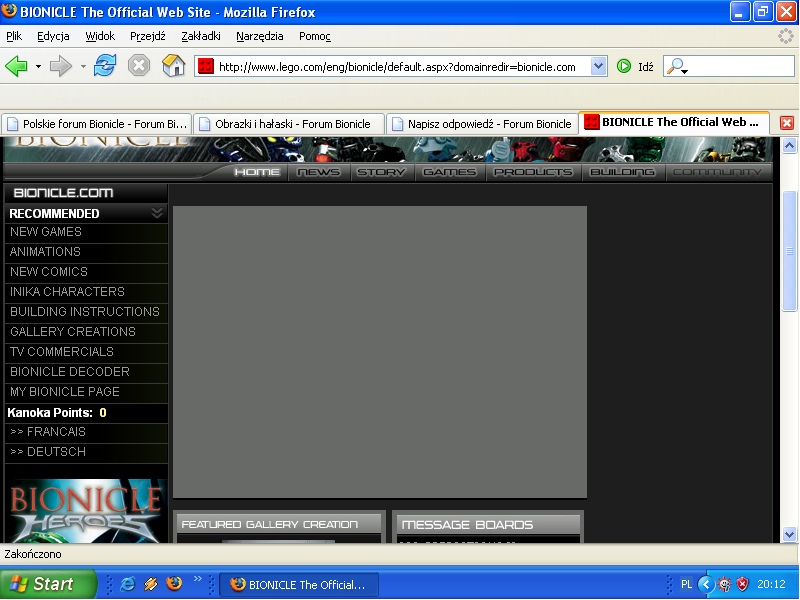800x600 pixels.
Task: Click the Stop loading icon
Action: [x=139, y=66]
